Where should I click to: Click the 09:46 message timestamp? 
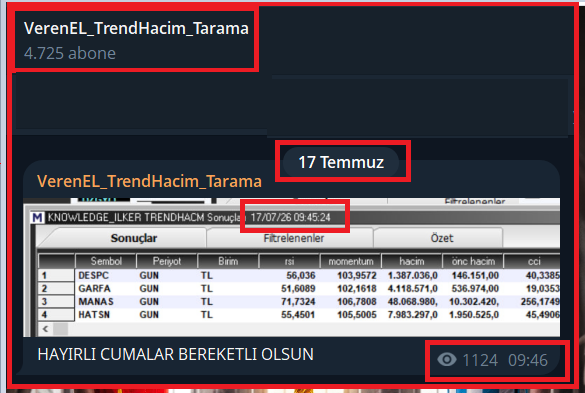tap(528, 361)
